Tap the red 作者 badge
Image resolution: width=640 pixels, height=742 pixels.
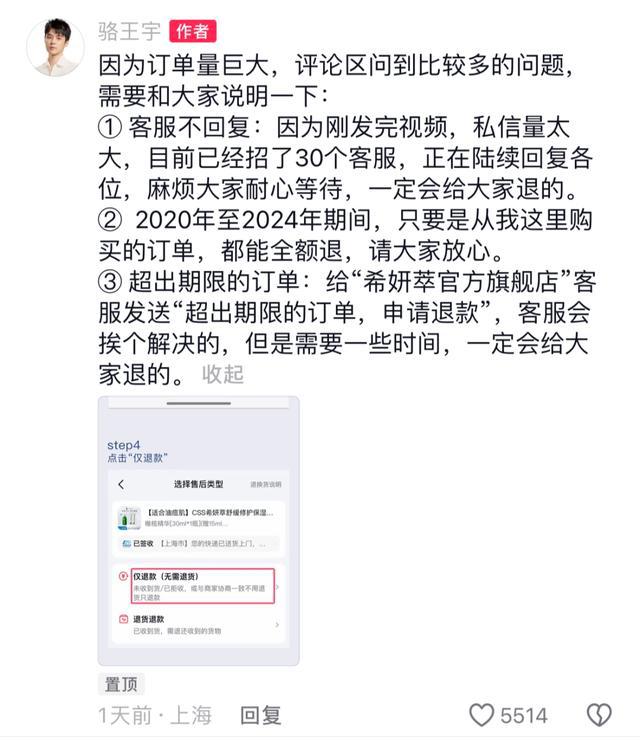[x=193, y=32]
